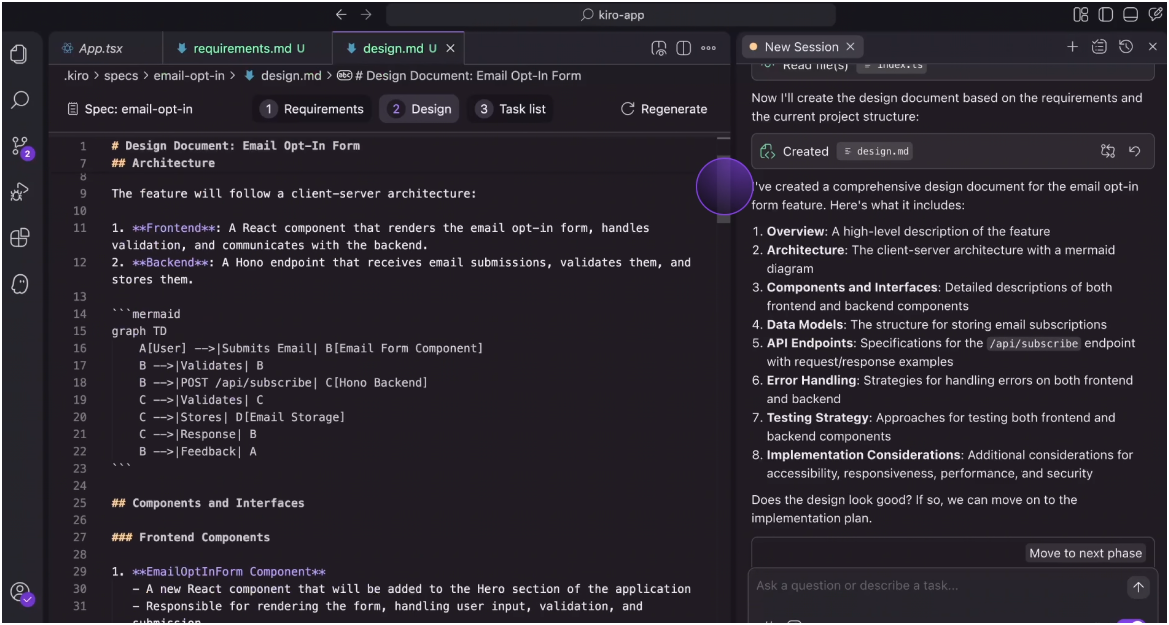Screen dimensions: 1169x625
Task: Open the design.md file chip in chat
Action: pyautogui.click(x=875, y=151)
